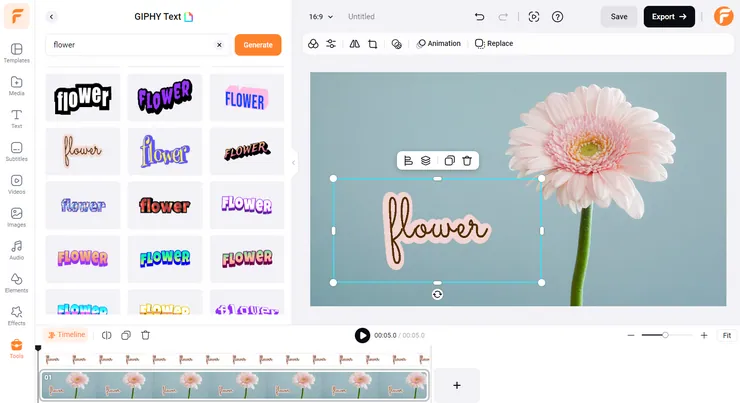Click the Generate button
Screen dimensions: 740x403
click(258, 45)
